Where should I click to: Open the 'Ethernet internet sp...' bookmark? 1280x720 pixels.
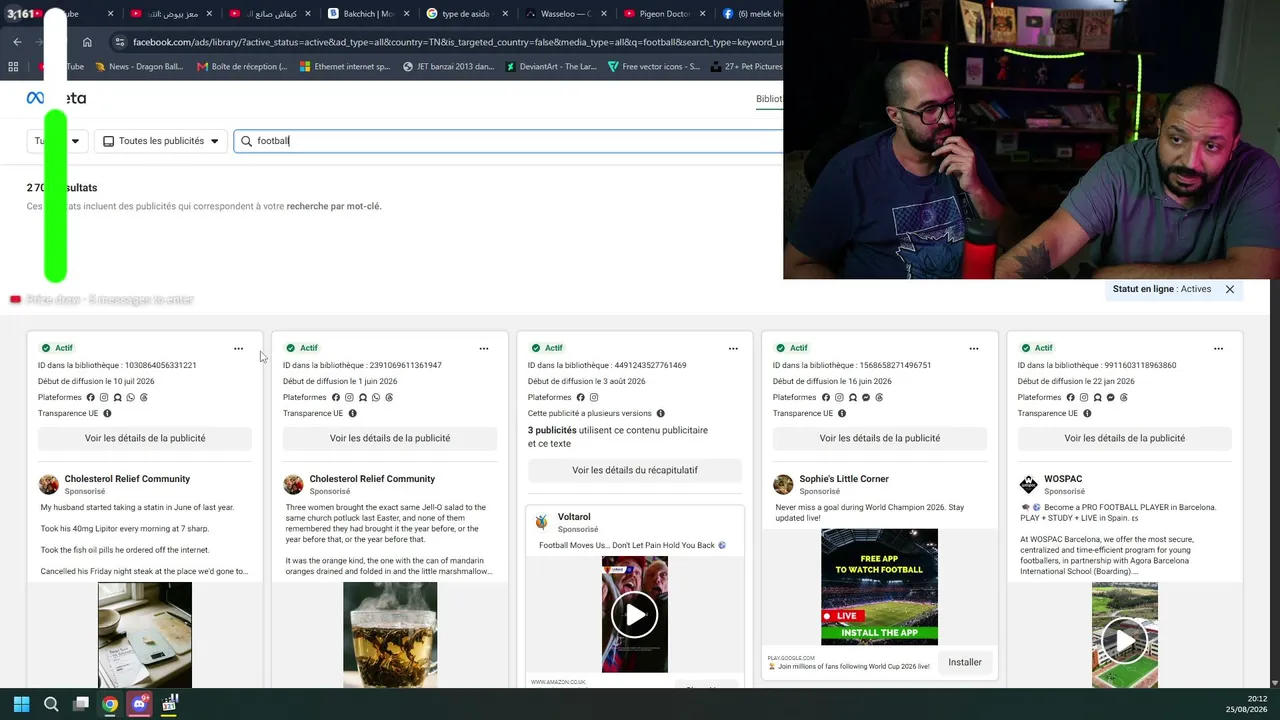(345, 67)
